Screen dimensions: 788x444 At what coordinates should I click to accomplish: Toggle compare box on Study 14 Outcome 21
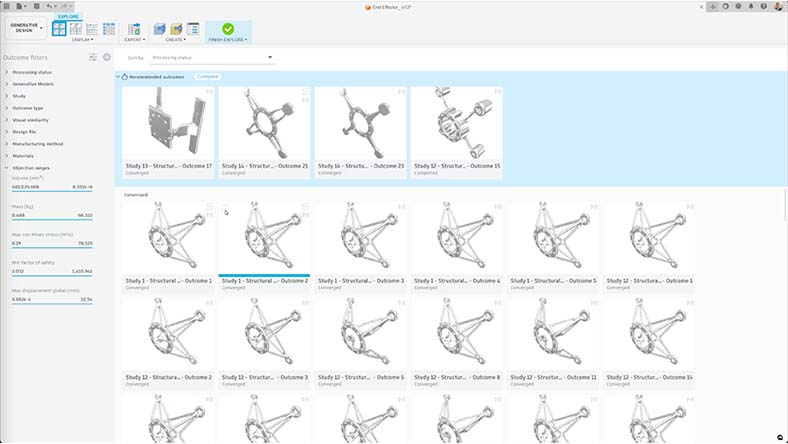[306, 91]
